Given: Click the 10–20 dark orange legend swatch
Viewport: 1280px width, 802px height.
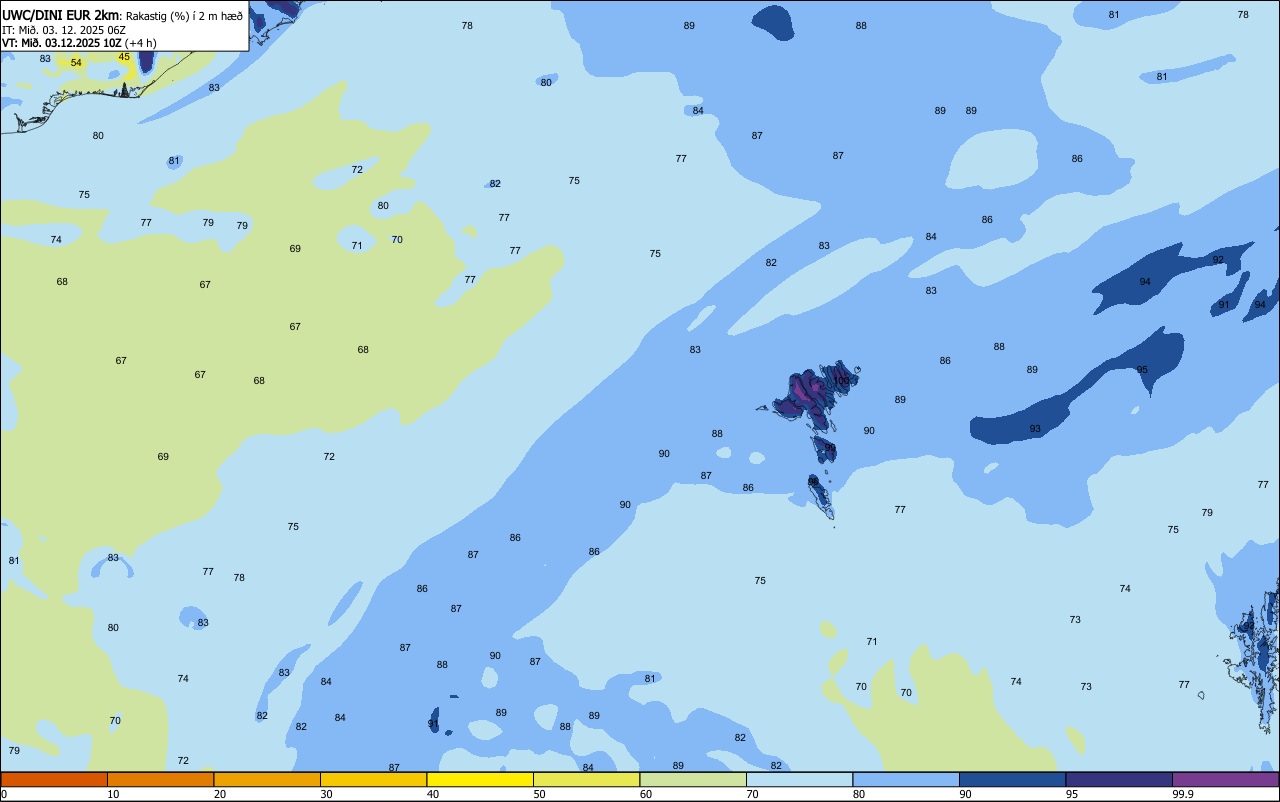Looking at the screenshot, I should tap(160, 779).
